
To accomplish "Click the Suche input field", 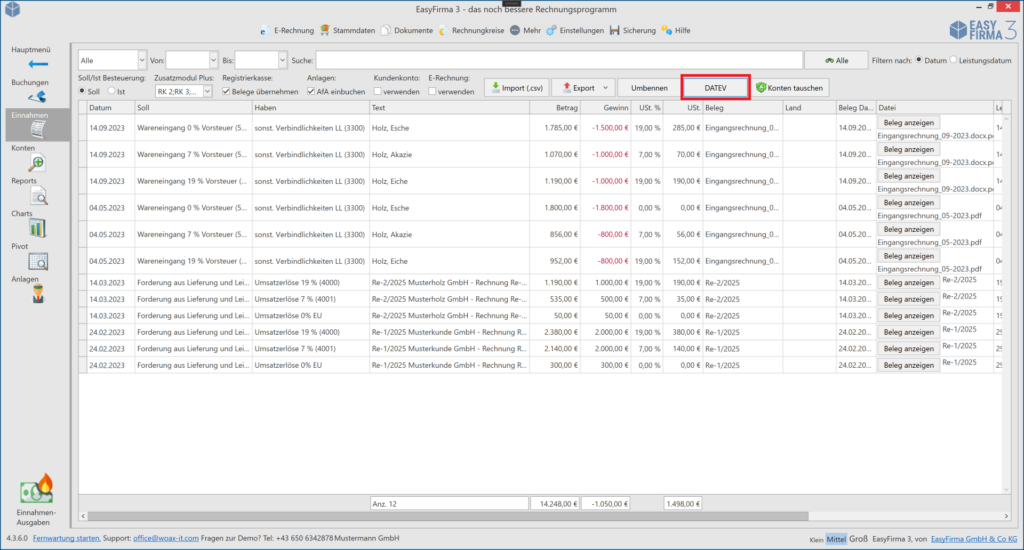I will 558,60.
